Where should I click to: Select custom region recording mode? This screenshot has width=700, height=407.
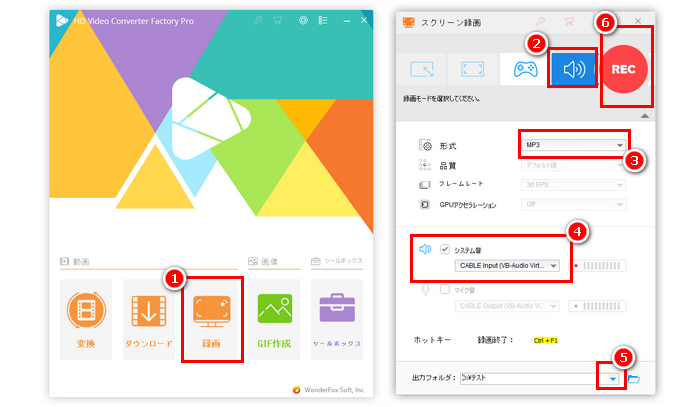click(422, 69)
